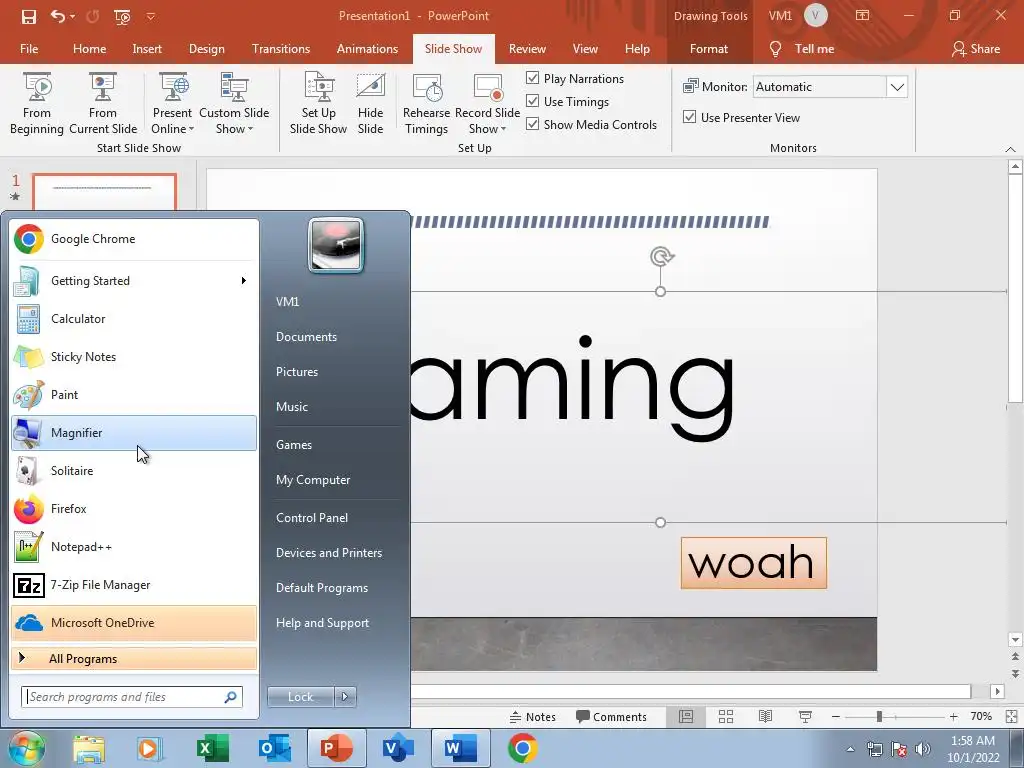Viewport: 1024px width, 768px height.
Task: Open Custom Slide Show menu
Action: pyautogui.click(x=234, y=104)
